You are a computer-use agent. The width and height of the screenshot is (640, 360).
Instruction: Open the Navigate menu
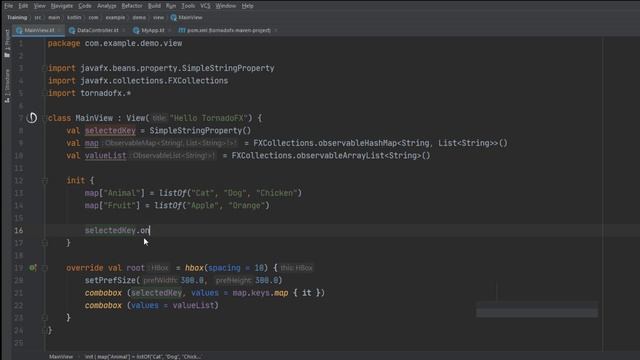tap(62, 6)
